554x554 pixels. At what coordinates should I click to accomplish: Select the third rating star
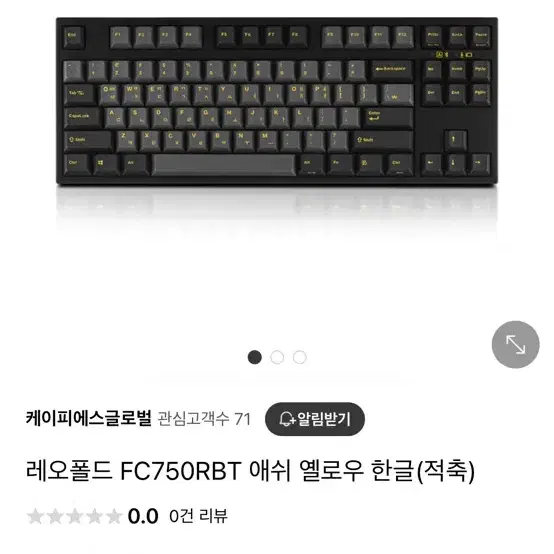[x=75, y=516]
